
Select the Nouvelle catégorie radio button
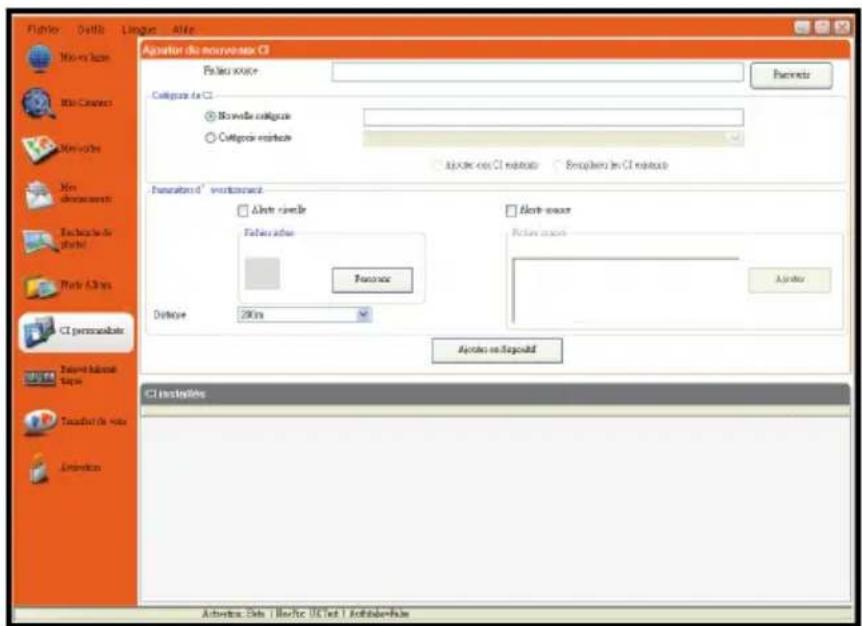click(x=210, y=117)
